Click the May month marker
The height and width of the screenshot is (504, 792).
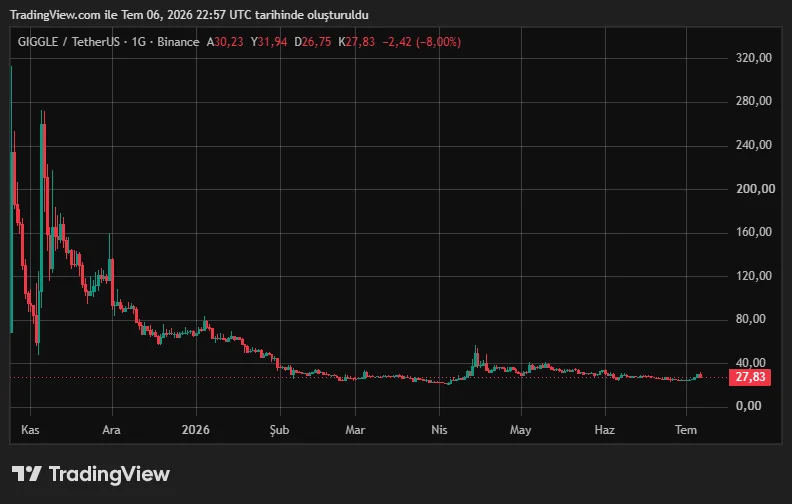(520, 430)
